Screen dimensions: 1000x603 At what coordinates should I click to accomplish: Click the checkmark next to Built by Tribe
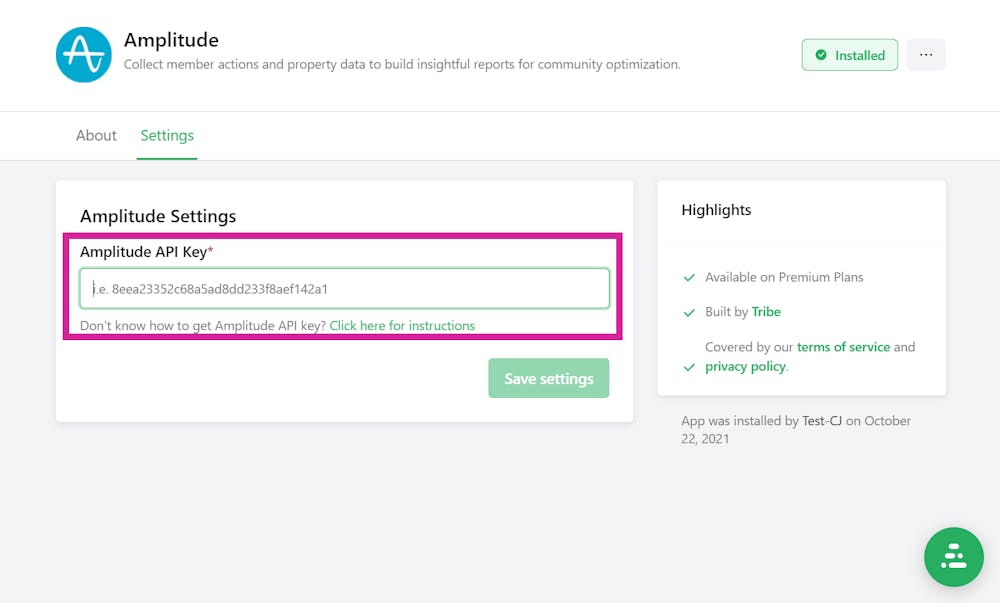coord(688,312)
